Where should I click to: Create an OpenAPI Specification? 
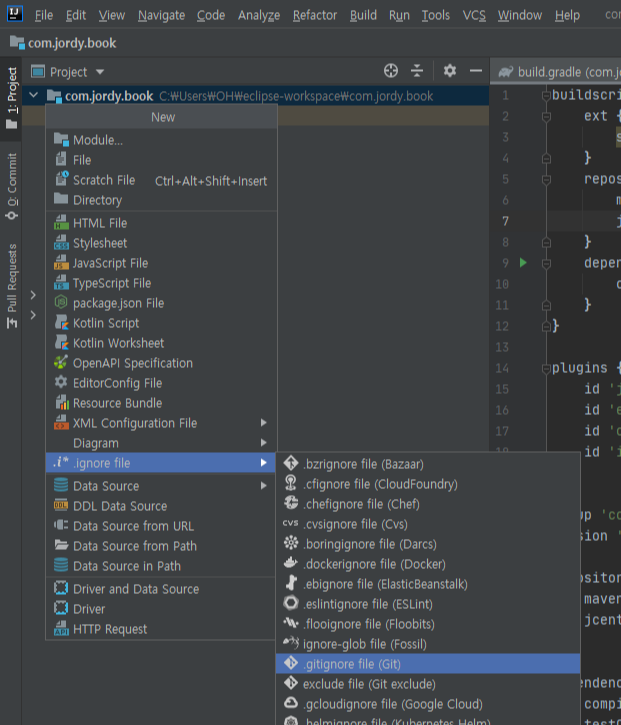tap(161, 363)
